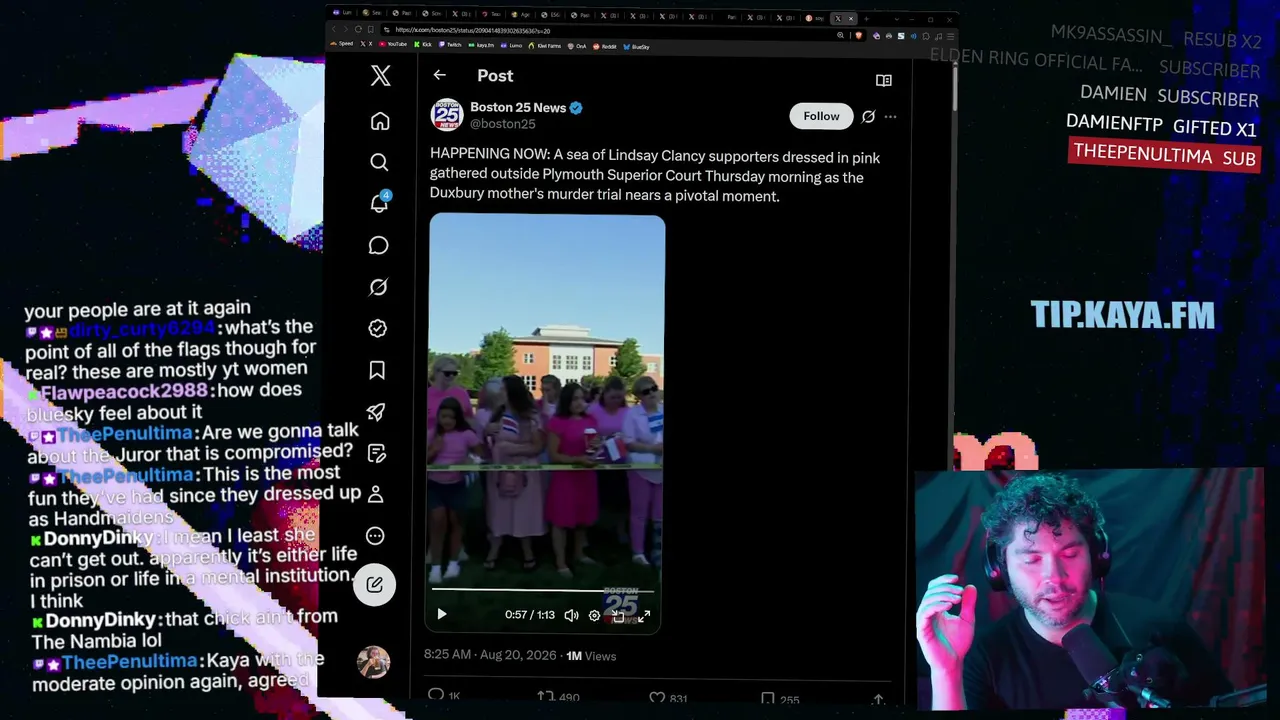The height and width of the screenshot is (720, 1280).
Task: Open the OnA bookmark
Action: 577,46
